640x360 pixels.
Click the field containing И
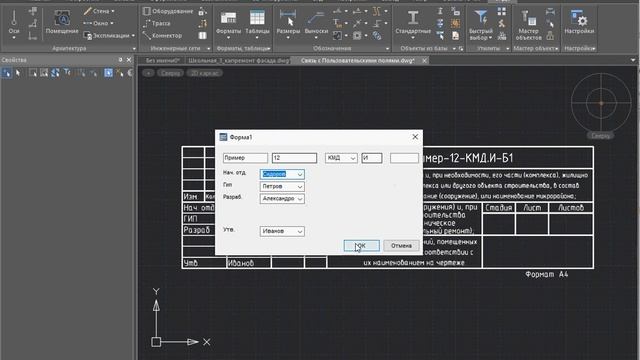372,158
